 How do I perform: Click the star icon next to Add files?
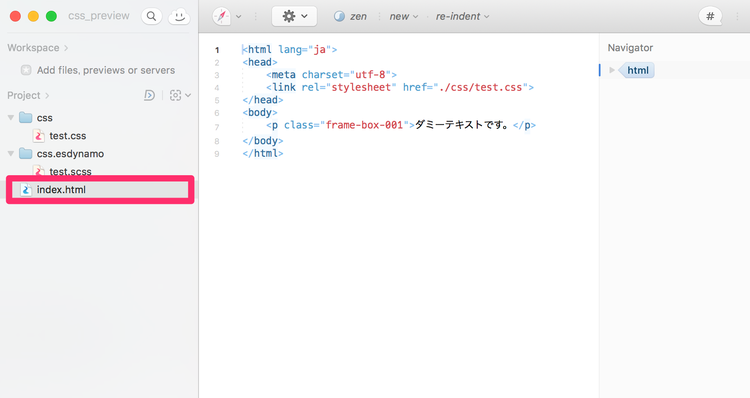tap(26, 70)
